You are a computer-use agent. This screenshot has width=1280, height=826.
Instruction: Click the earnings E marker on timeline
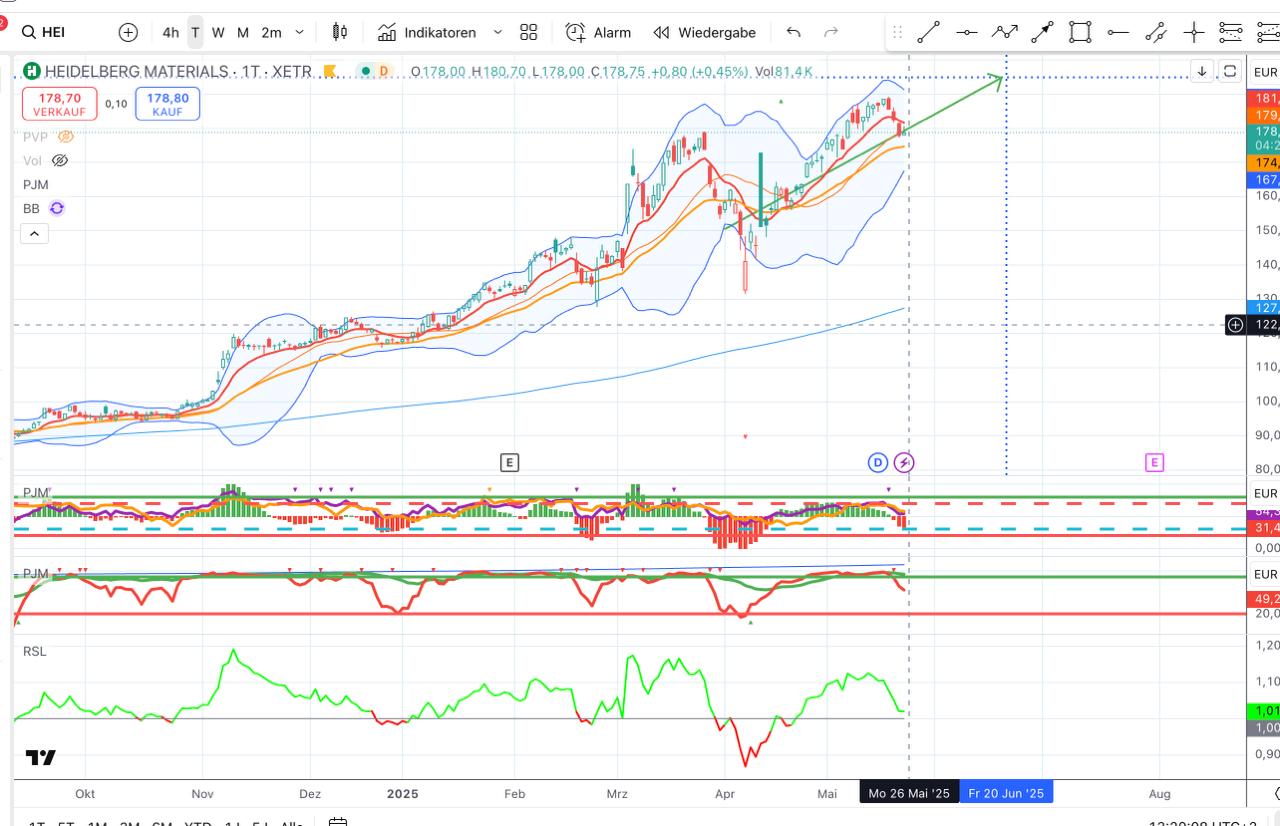tap(510, 462)
